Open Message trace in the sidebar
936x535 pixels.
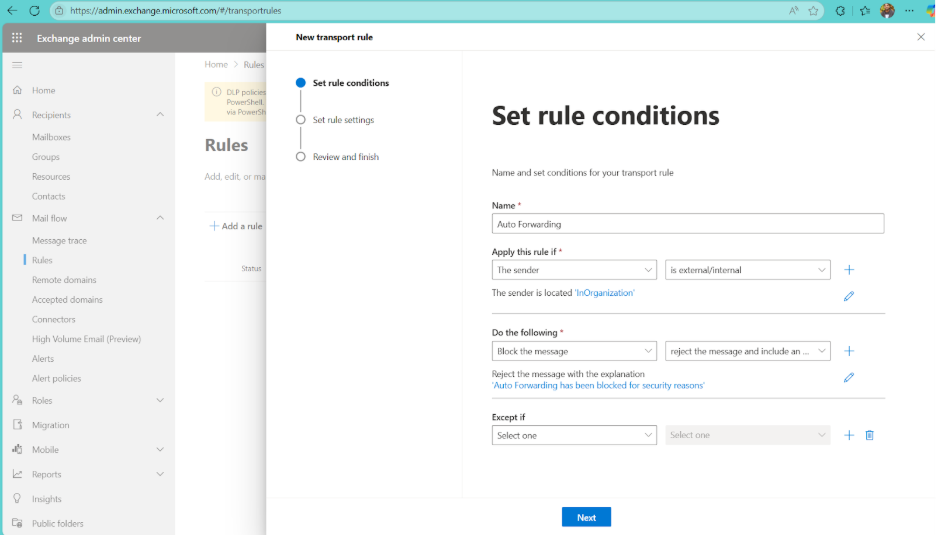59,240
